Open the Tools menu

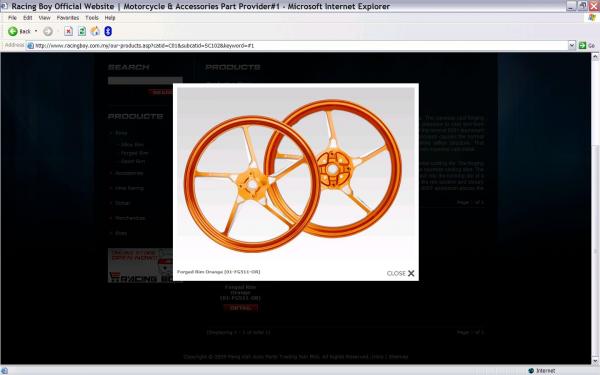(x=92, y=18)
